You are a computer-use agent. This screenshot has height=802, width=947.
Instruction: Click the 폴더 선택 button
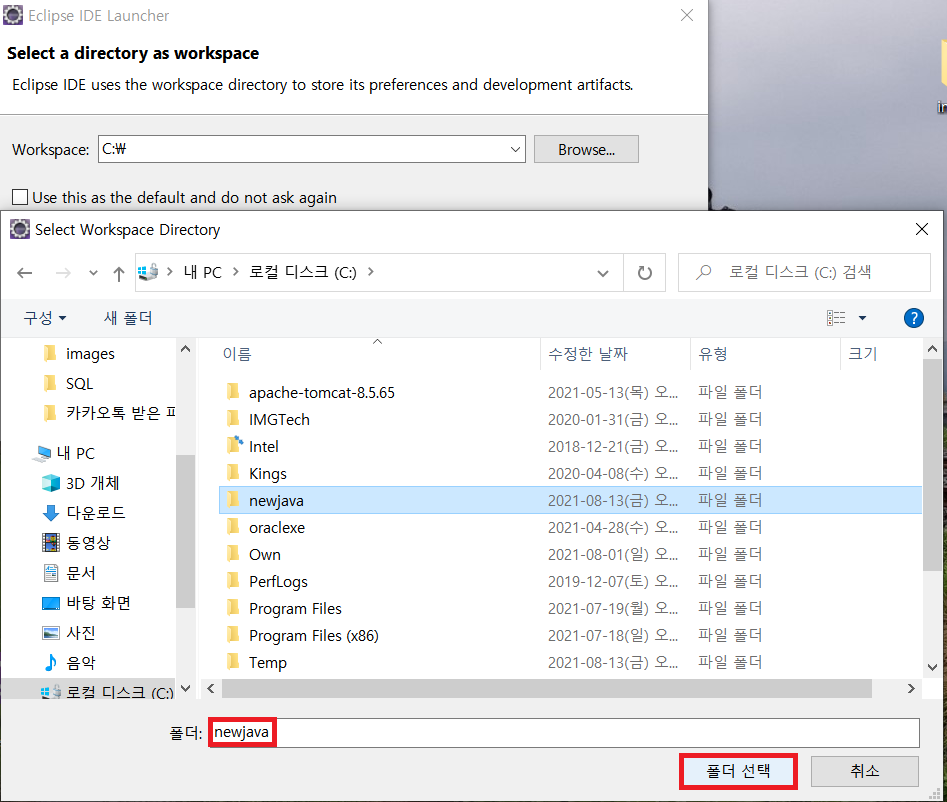click(738, 771)
